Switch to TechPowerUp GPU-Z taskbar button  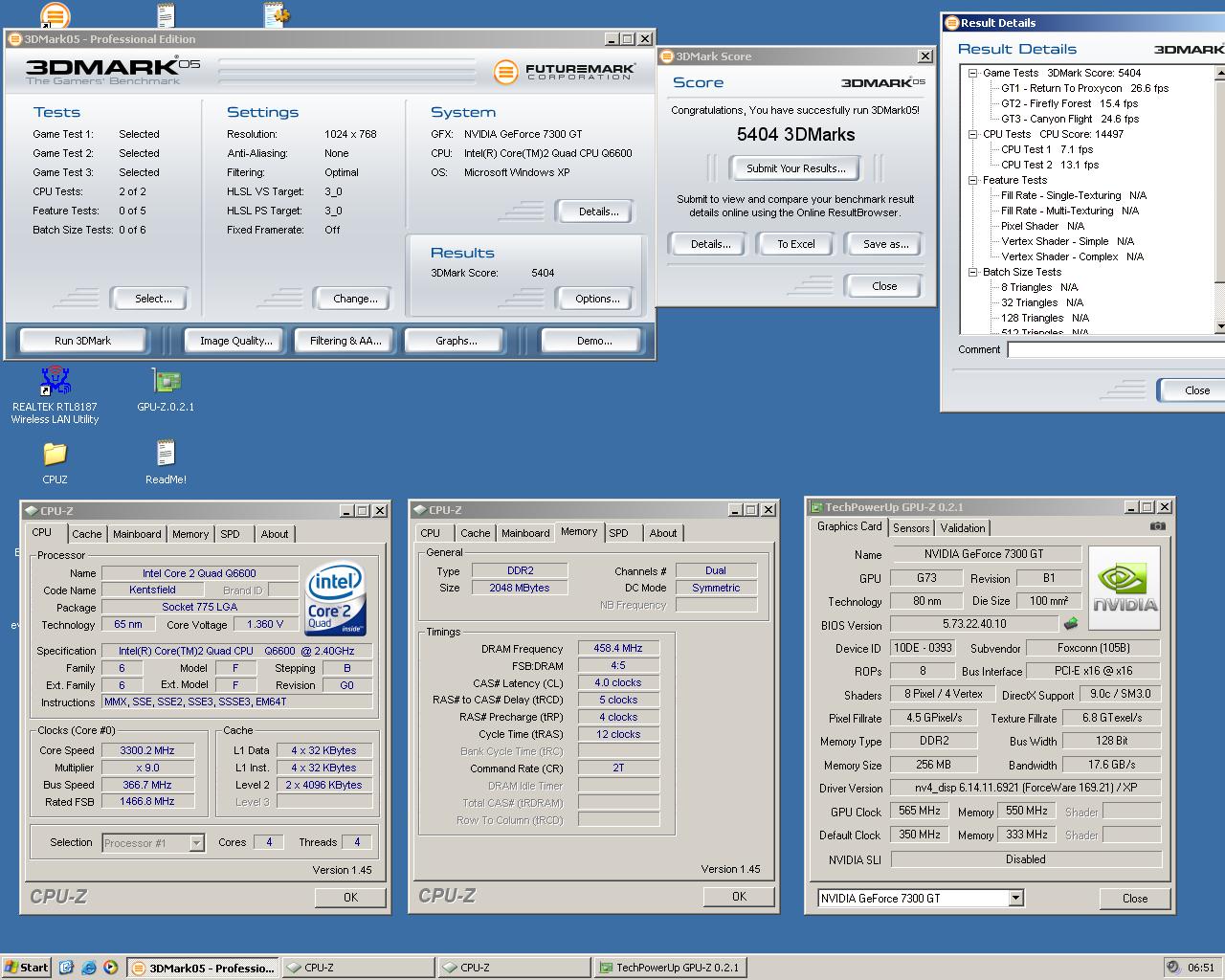pyautogui.click(x=669, y=968)
